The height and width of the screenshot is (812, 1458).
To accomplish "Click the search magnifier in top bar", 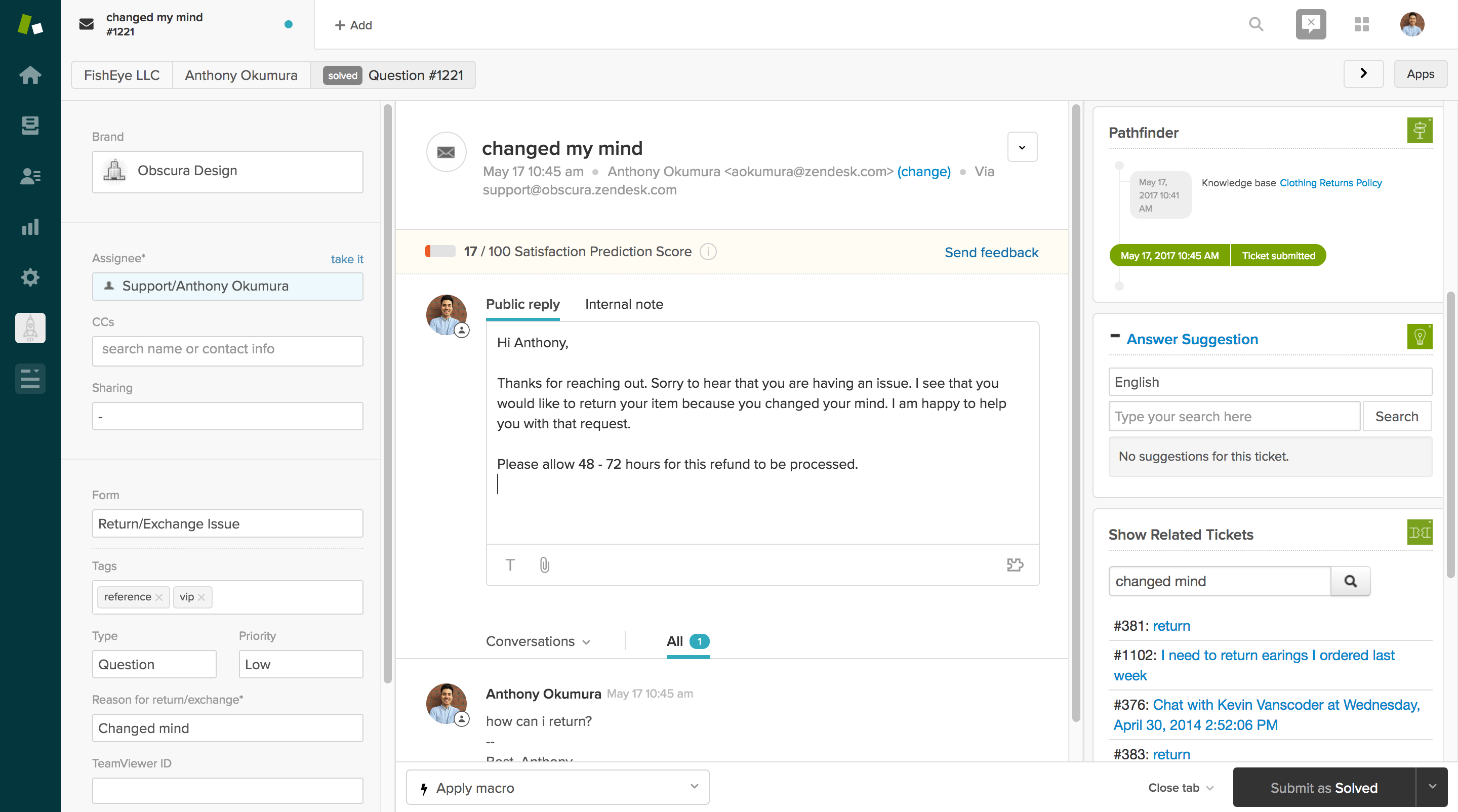I will (1256, 24).
